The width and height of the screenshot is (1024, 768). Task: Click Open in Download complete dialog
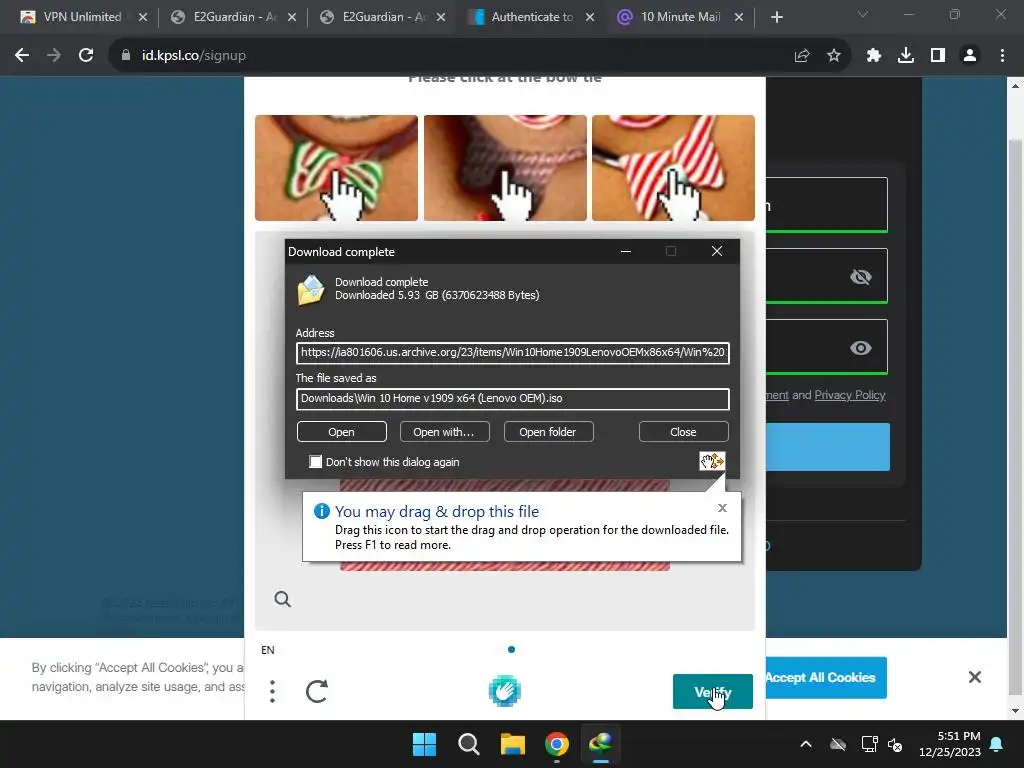(342, 432)
